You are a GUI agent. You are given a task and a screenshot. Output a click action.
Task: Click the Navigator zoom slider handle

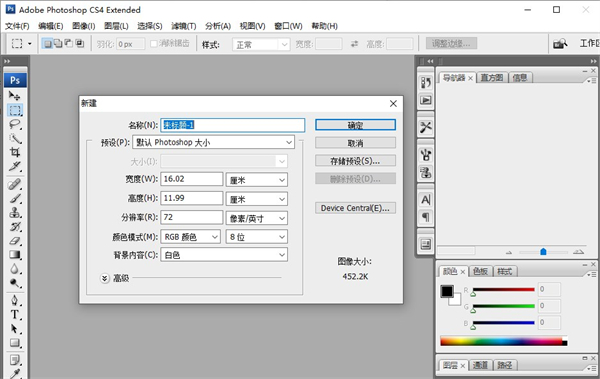[x=543, y=252]
